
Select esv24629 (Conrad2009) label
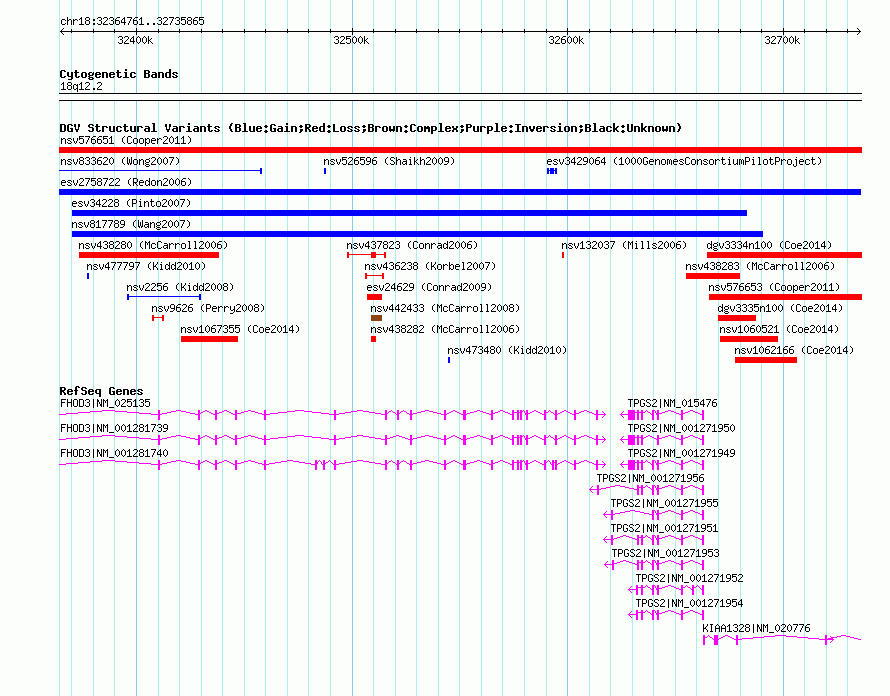click(429, 287)
